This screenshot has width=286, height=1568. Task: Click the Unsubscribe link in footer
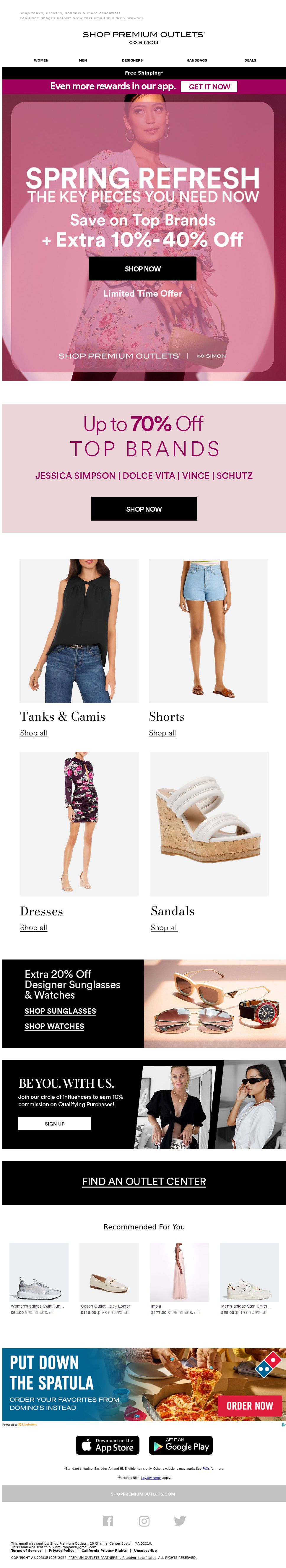[x=145, y=1550]
